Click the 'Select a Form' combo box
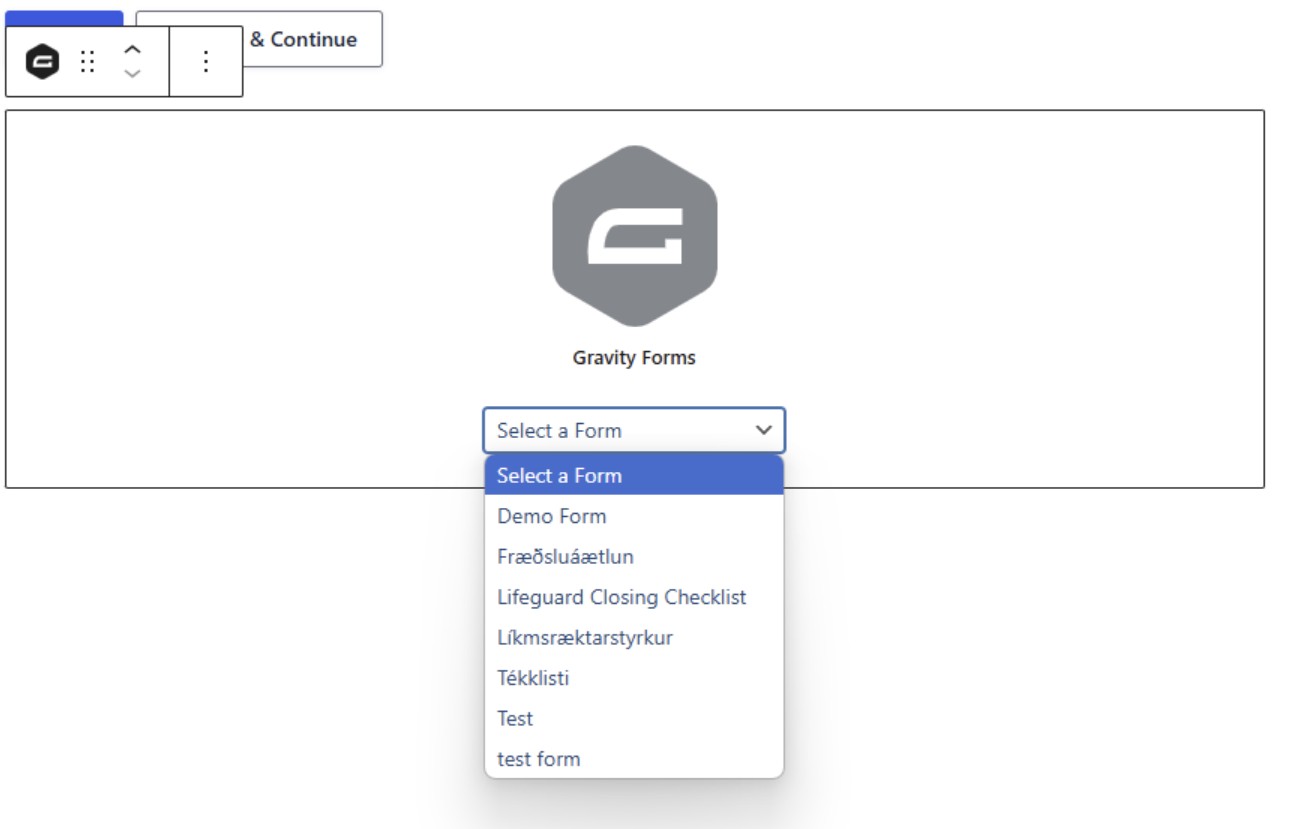The image size is (1309, 829). 634,431
